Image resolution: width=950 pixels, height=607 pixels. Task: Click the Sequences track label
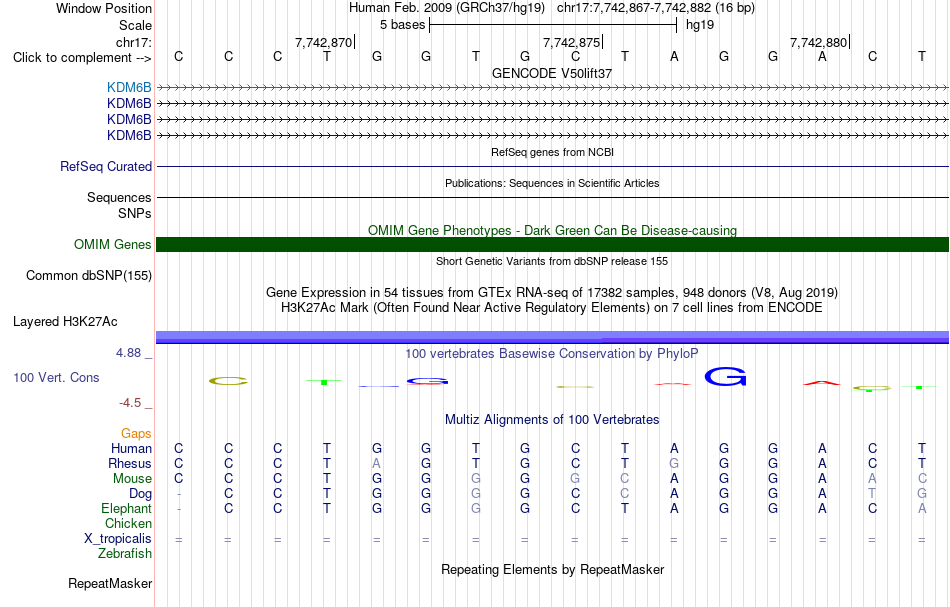pos(119,197)
